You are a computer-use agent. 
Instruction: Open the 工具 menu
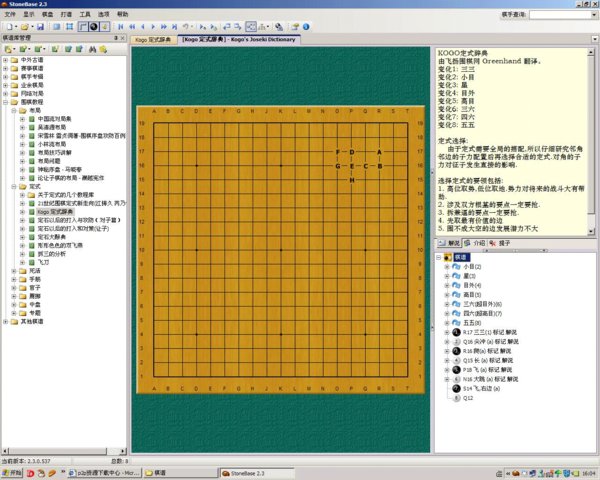[x=85, y=15]
